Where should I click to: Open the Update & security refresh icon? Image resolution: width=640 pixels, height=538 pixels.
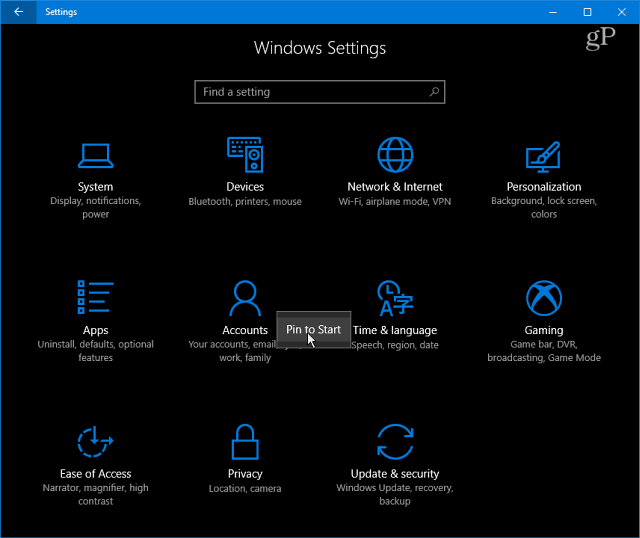tap(395, 442)
